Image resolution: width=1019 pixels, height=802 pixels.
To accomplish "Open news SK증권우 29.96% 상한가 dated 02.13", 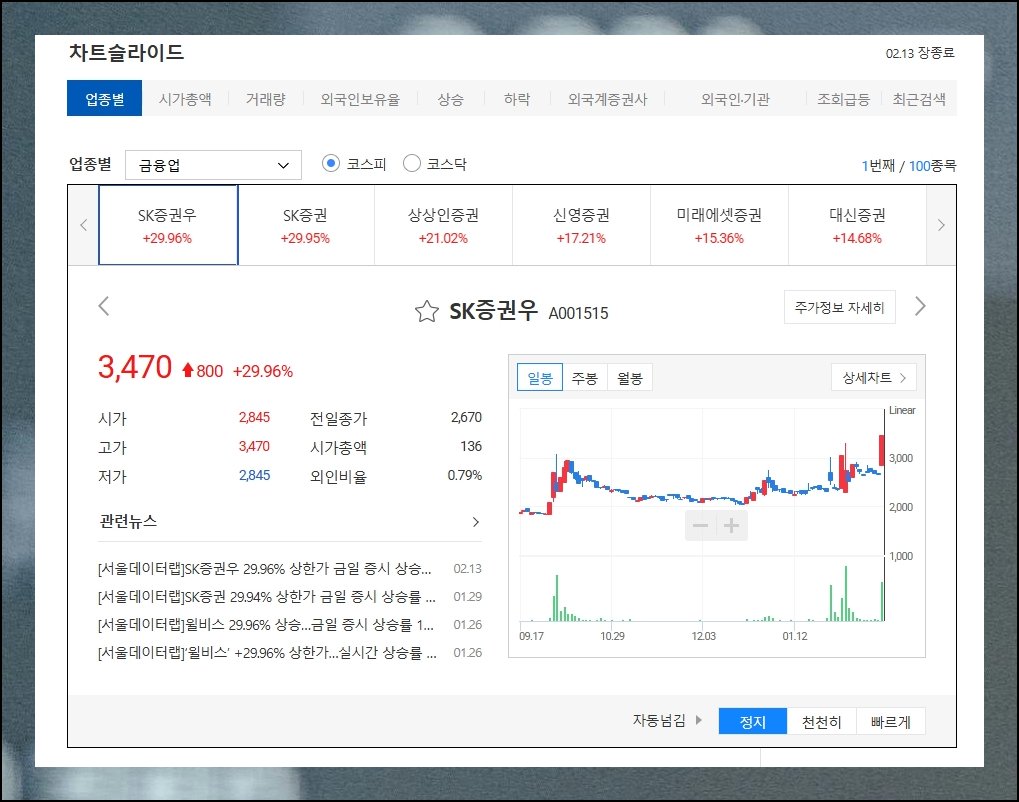I will [264, 569].
